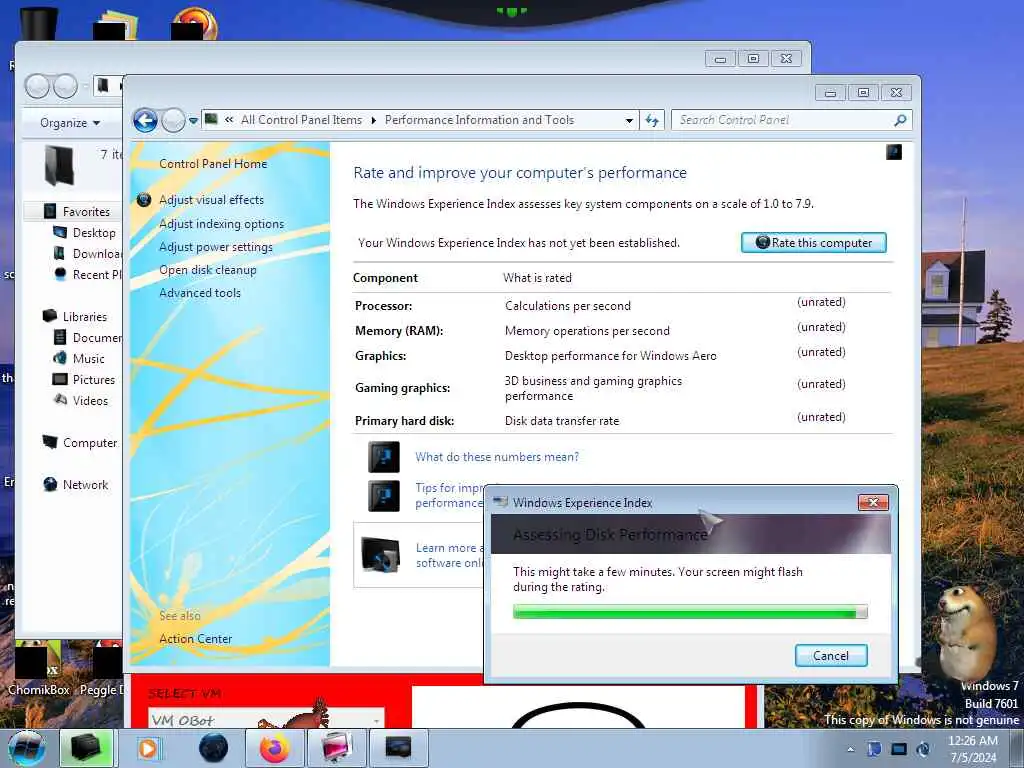1024x768 pixels.
Task: Click Rate this computer button
Action: pyautogui.click(x=814, y=242)
